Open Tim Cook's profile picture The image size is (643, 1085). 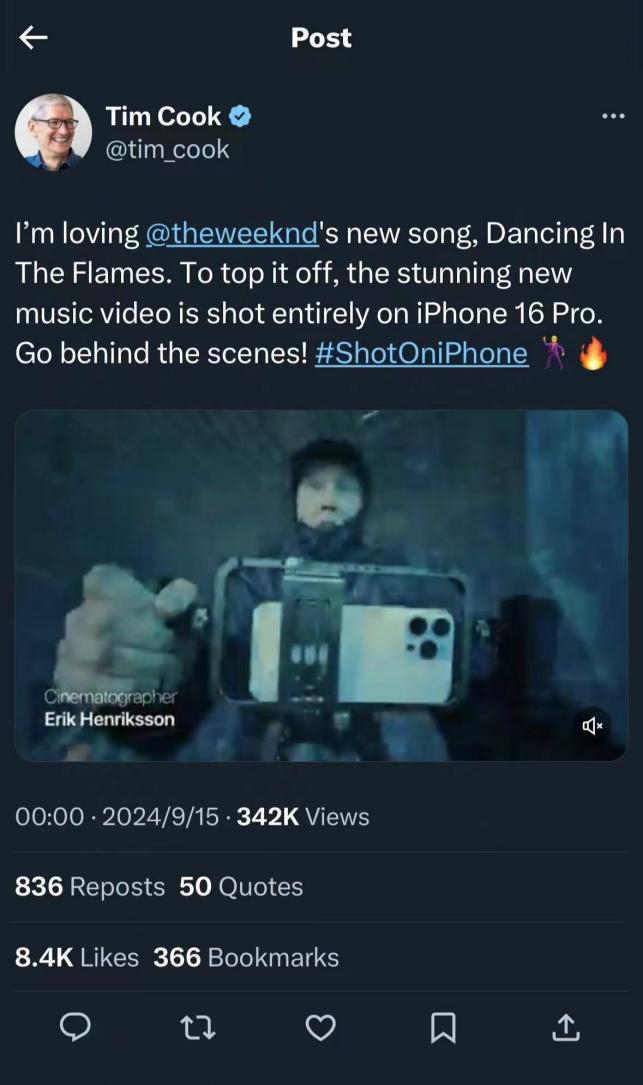[x=48, y=133]
